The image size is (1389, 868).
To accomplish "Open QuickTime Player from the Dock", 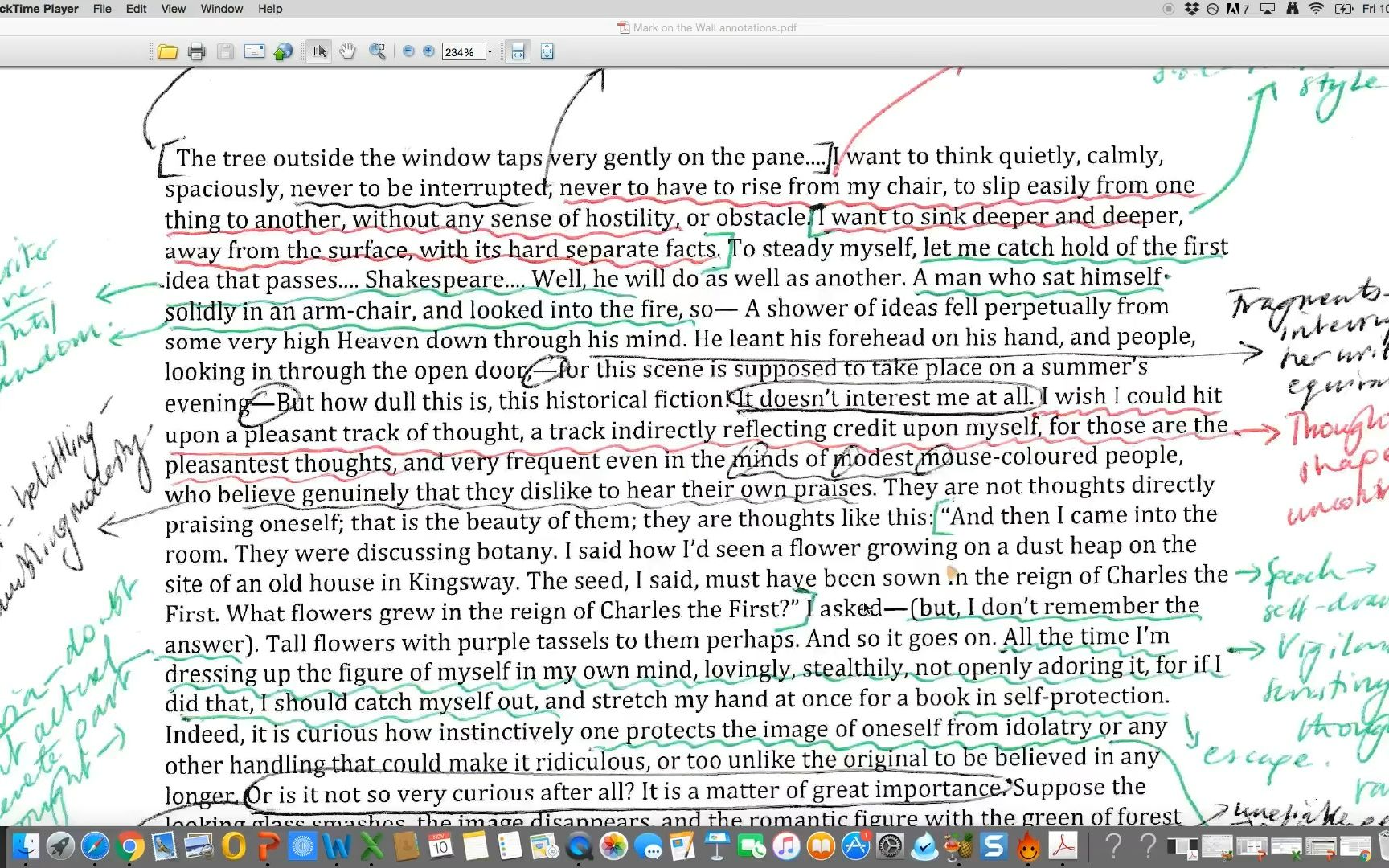I will 579,846.
